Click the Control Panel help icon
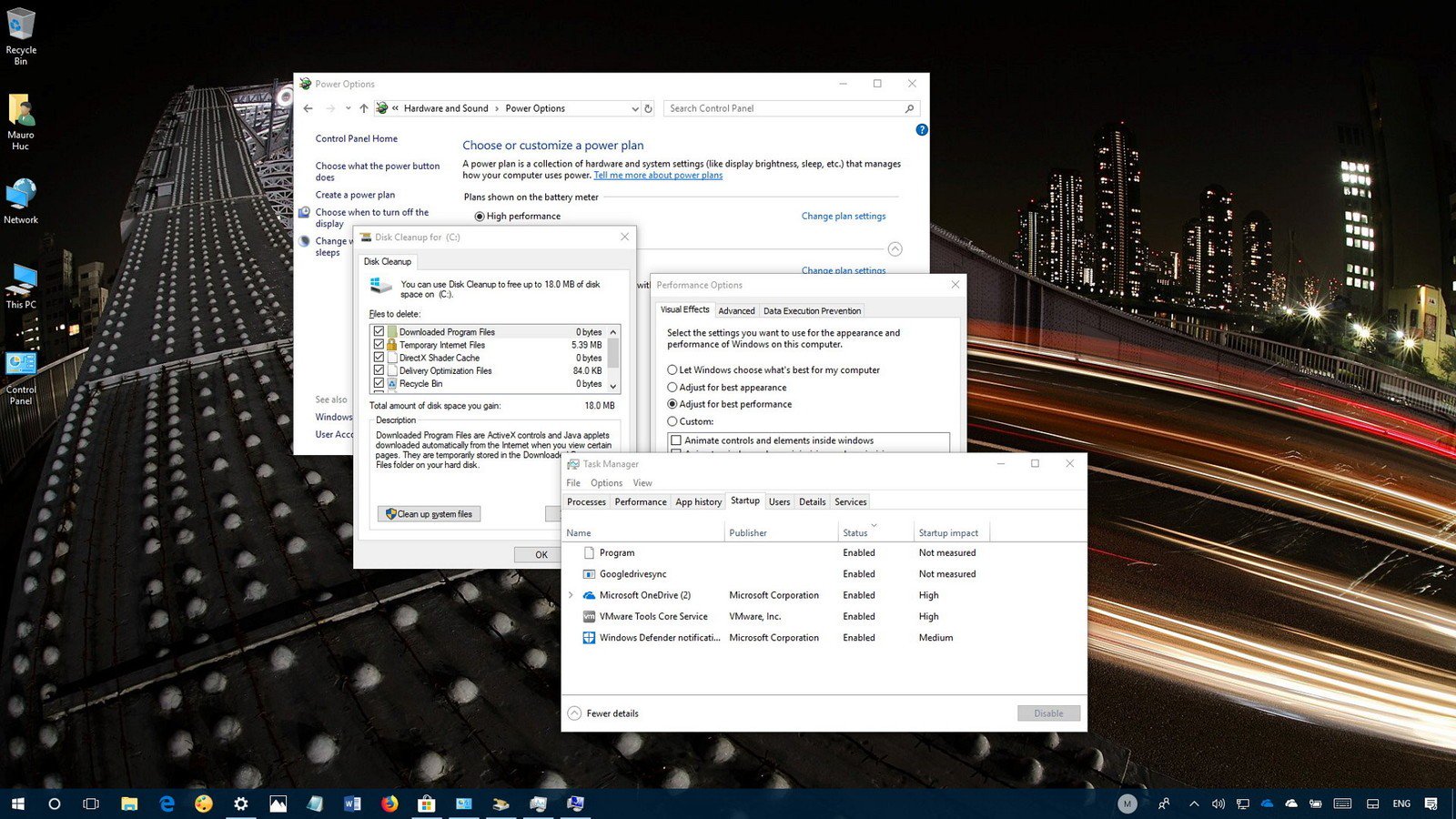Viewport: 1456px width, 819px height. [922, 130]
